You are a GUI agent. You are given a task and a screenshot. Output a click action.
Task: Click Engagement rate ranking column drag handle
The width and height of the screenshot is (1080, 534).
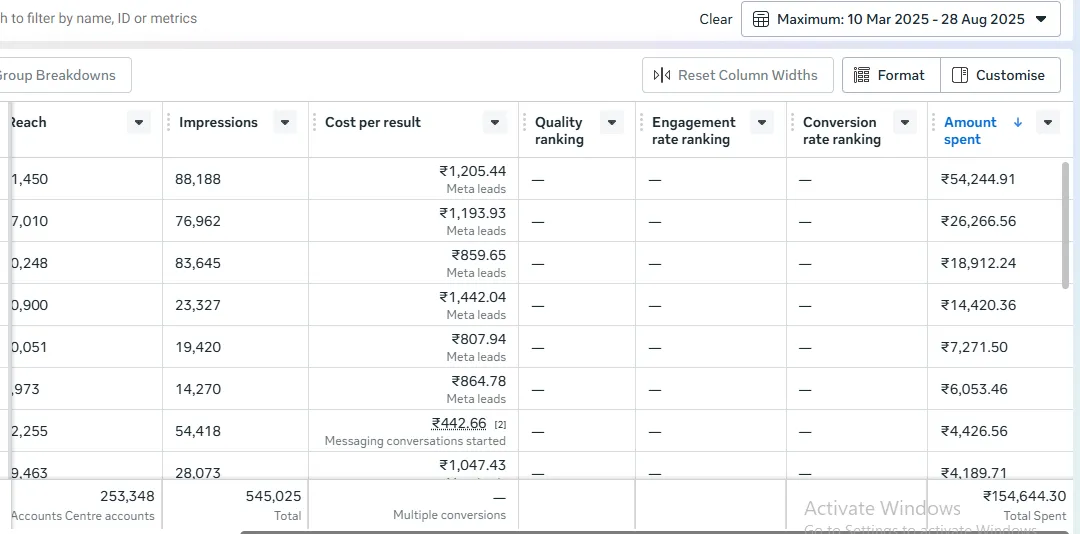641,123
